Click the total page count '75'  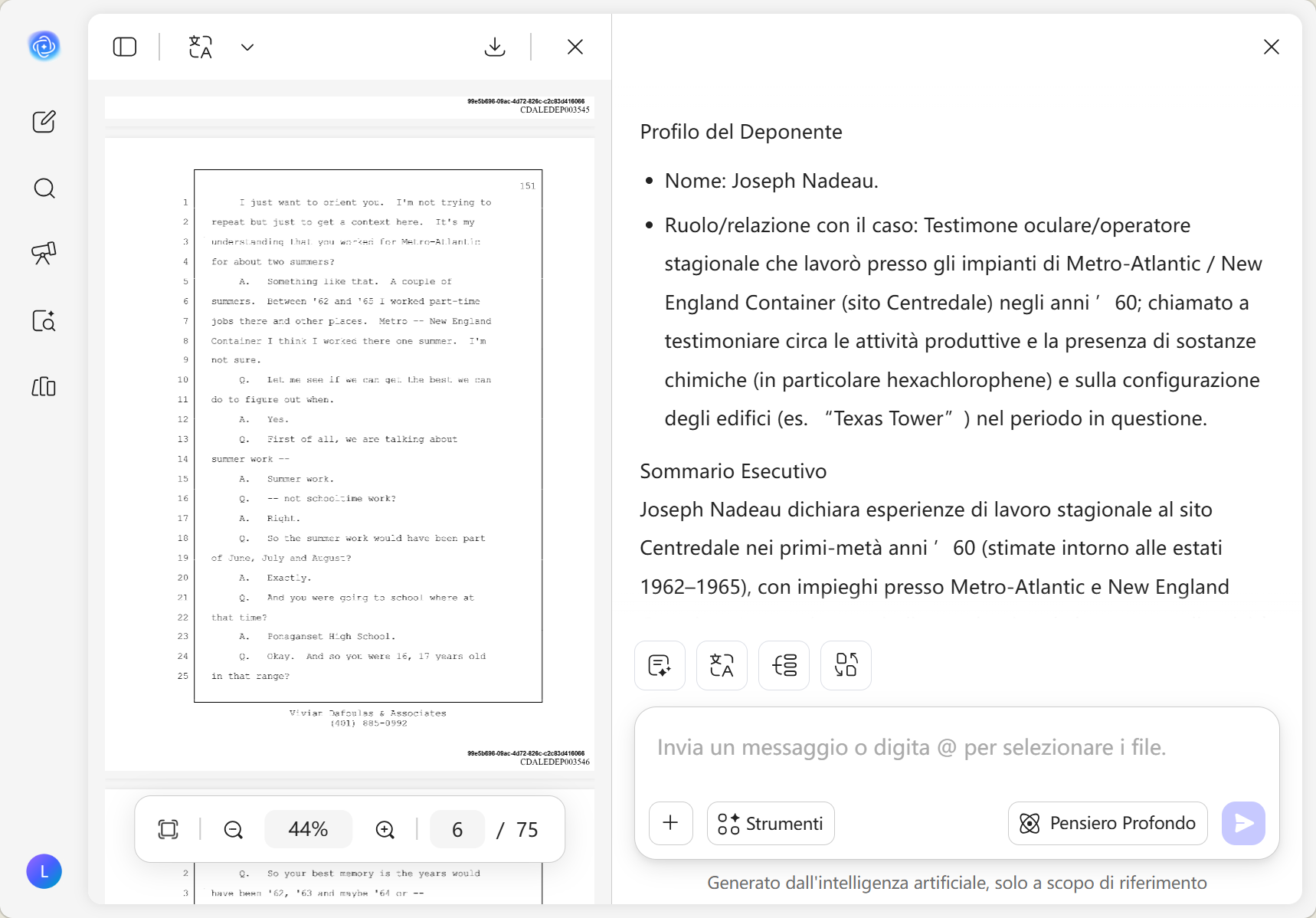[527, 830]
